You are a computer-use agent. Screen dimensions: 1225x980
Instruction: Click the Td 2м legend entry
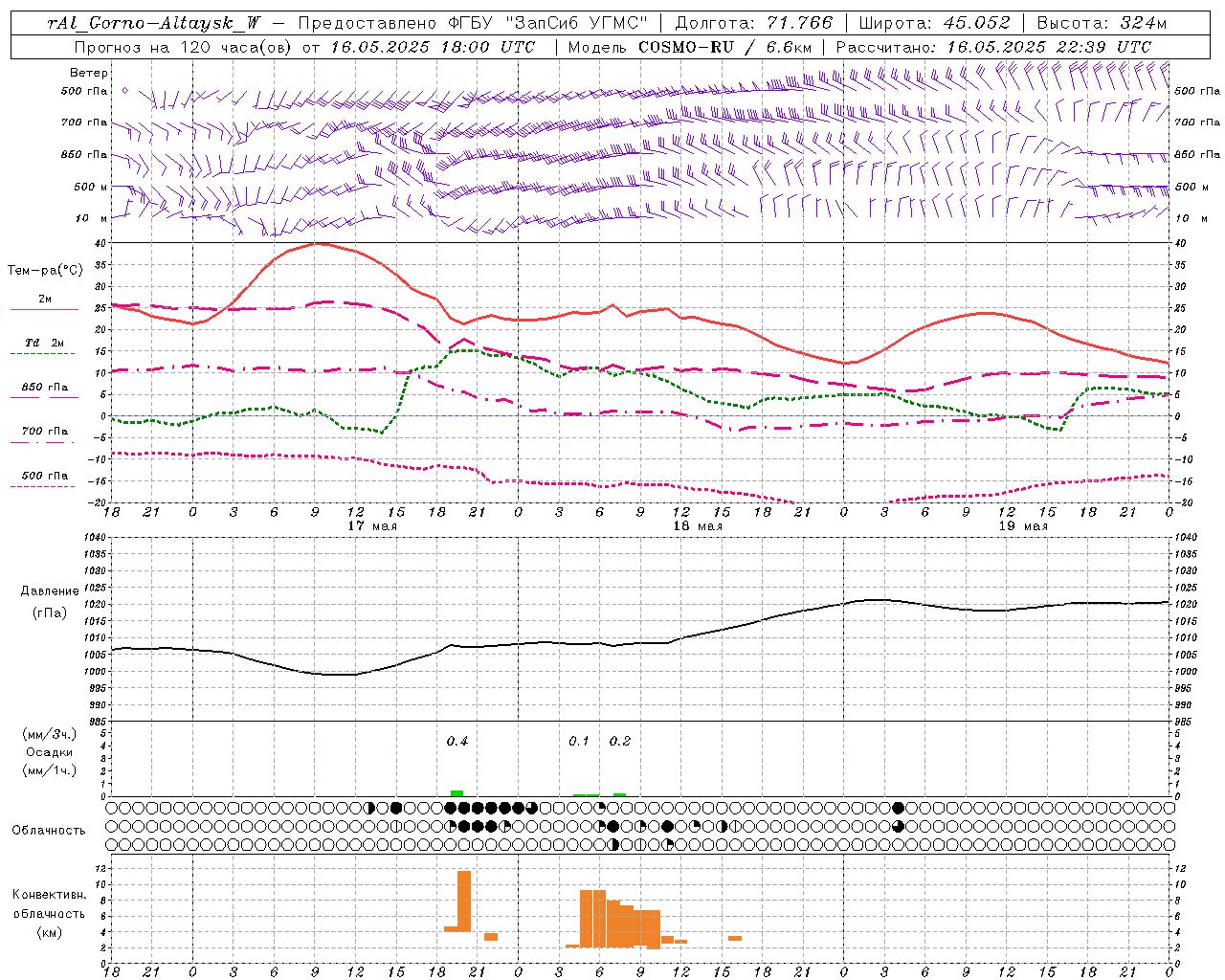[x=45, y=343]
